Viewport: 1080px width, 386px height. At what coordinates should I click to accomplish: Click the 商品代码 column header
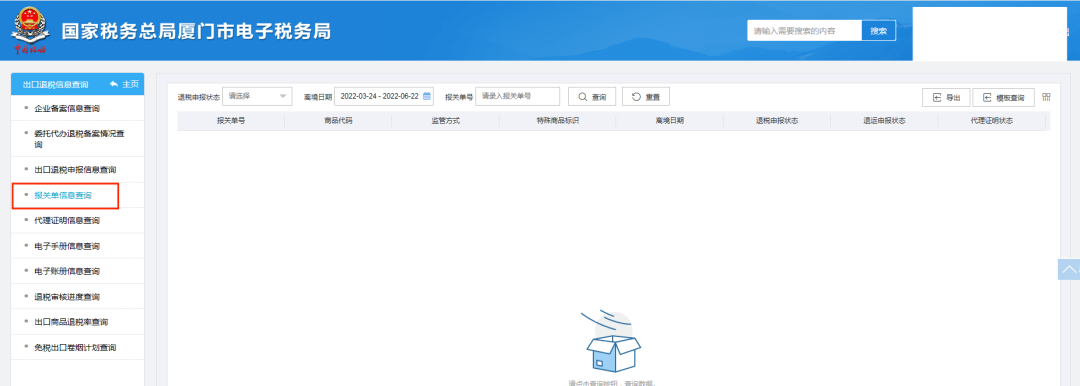tap(338, 121)
